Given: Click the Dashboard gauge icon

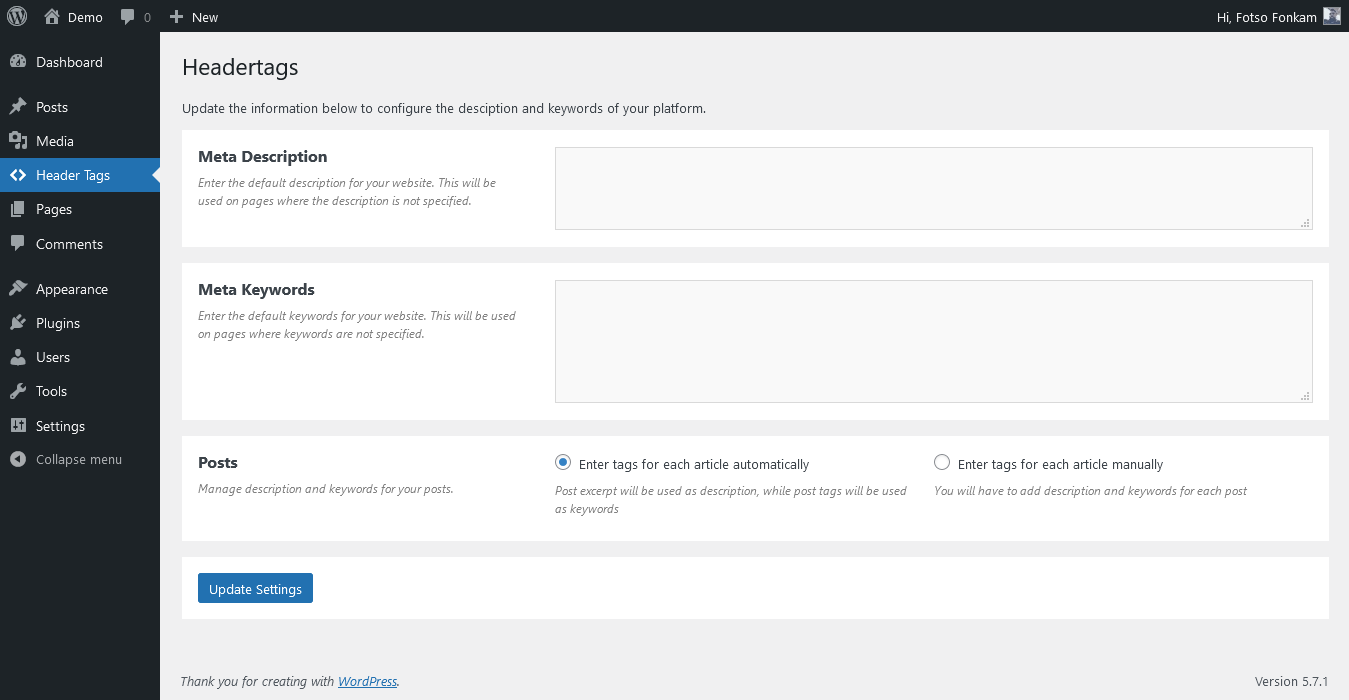Looking at the screenshot, I should [18, 62].
